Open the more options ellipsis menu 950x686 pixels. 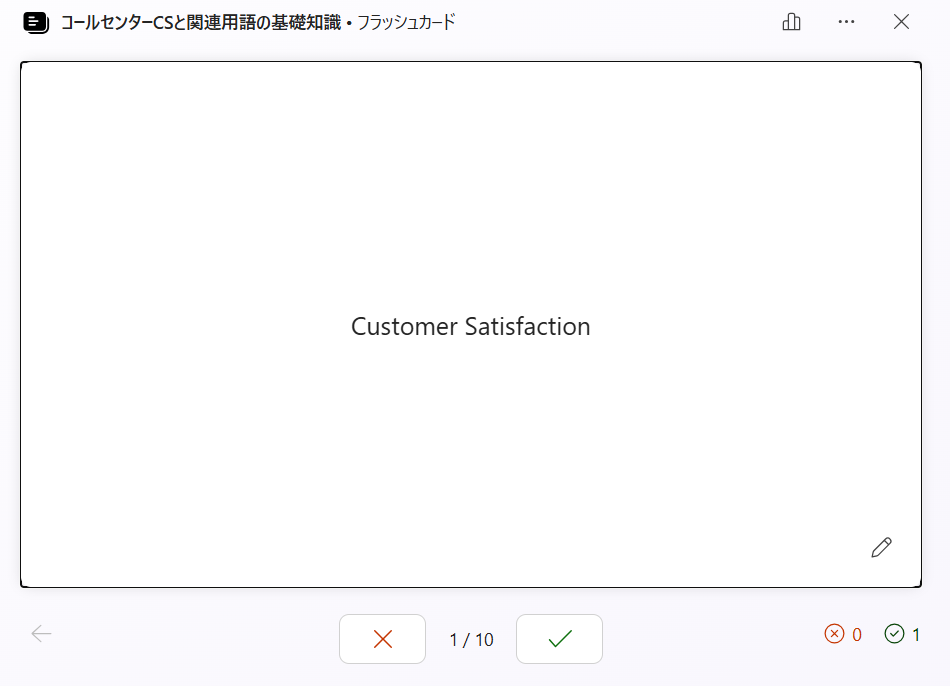pyautogui.click(x=846, y=22)
